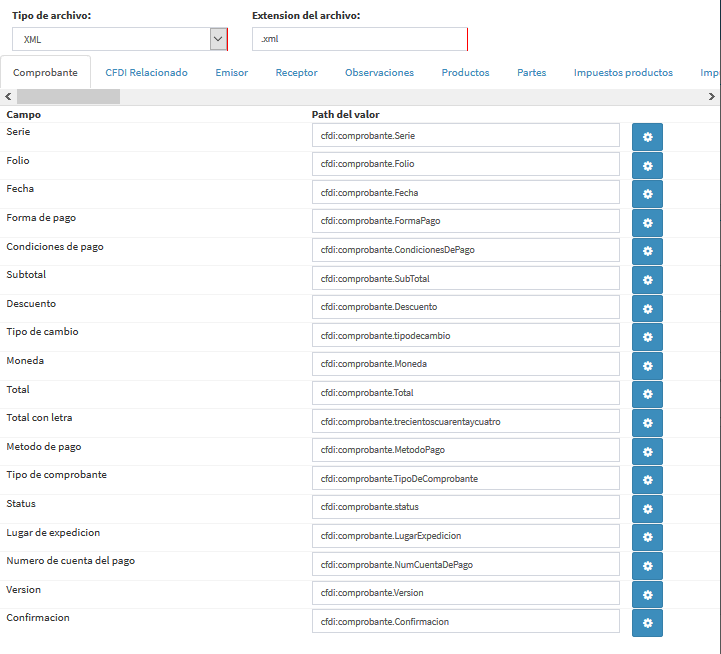Open gear options for Status field
The height and width of the screenshot is (654, 721).
click(x=647, y=508)
